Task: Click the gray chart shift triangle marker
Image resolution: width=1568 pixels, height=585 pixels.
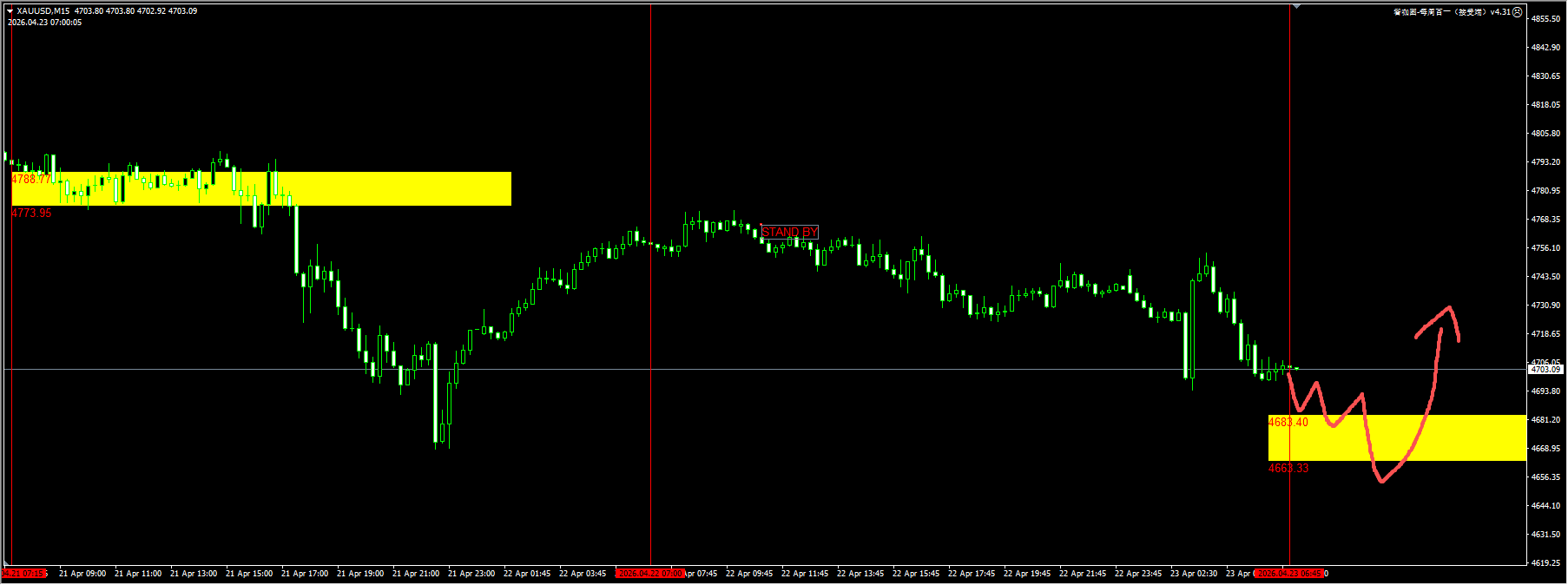Action: point(1296,6)
